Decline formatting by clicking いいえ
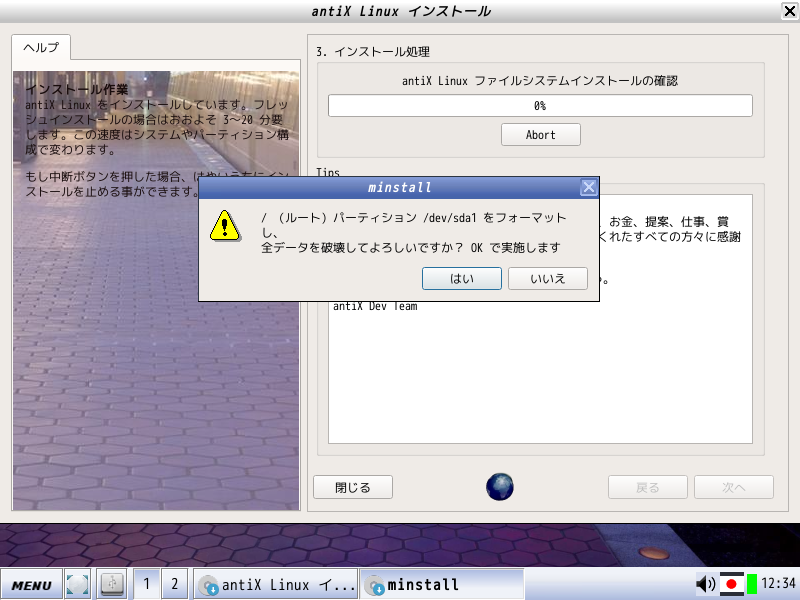800x600 pixels. [x=547, y=279]
